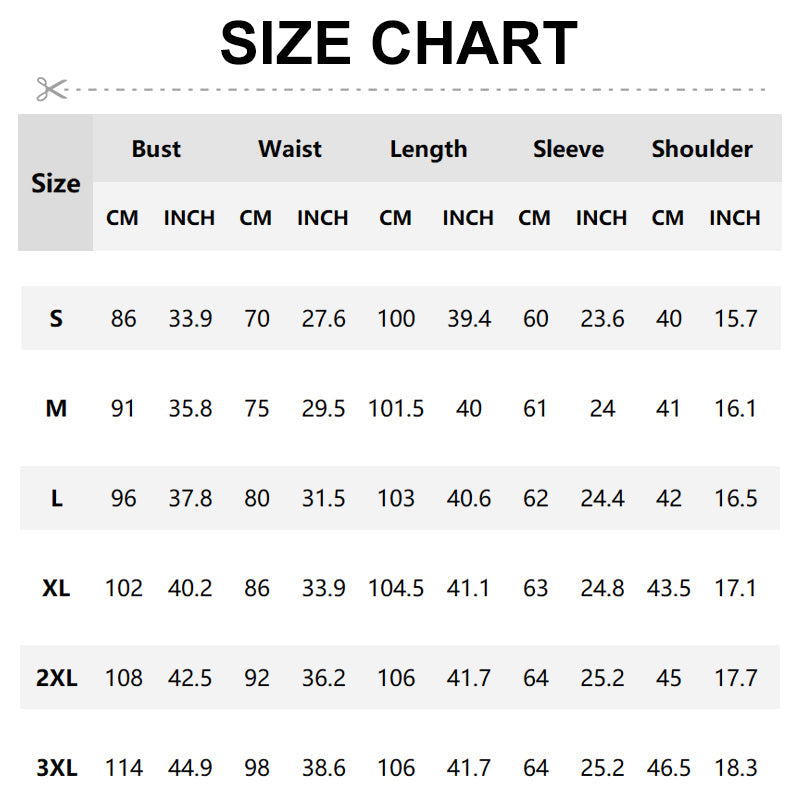This screenshot has height=800, width=800.
Task: Click the Length column header
Action: click(428, 149)
